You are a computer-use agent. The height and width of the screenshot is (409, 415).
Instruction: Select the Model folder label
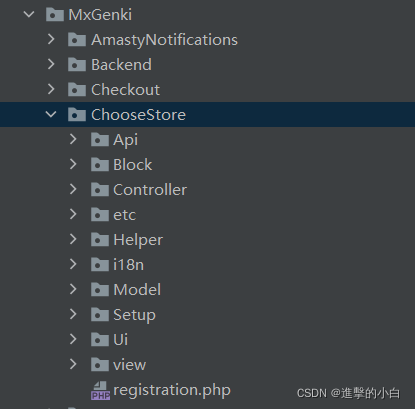(137, 290)
